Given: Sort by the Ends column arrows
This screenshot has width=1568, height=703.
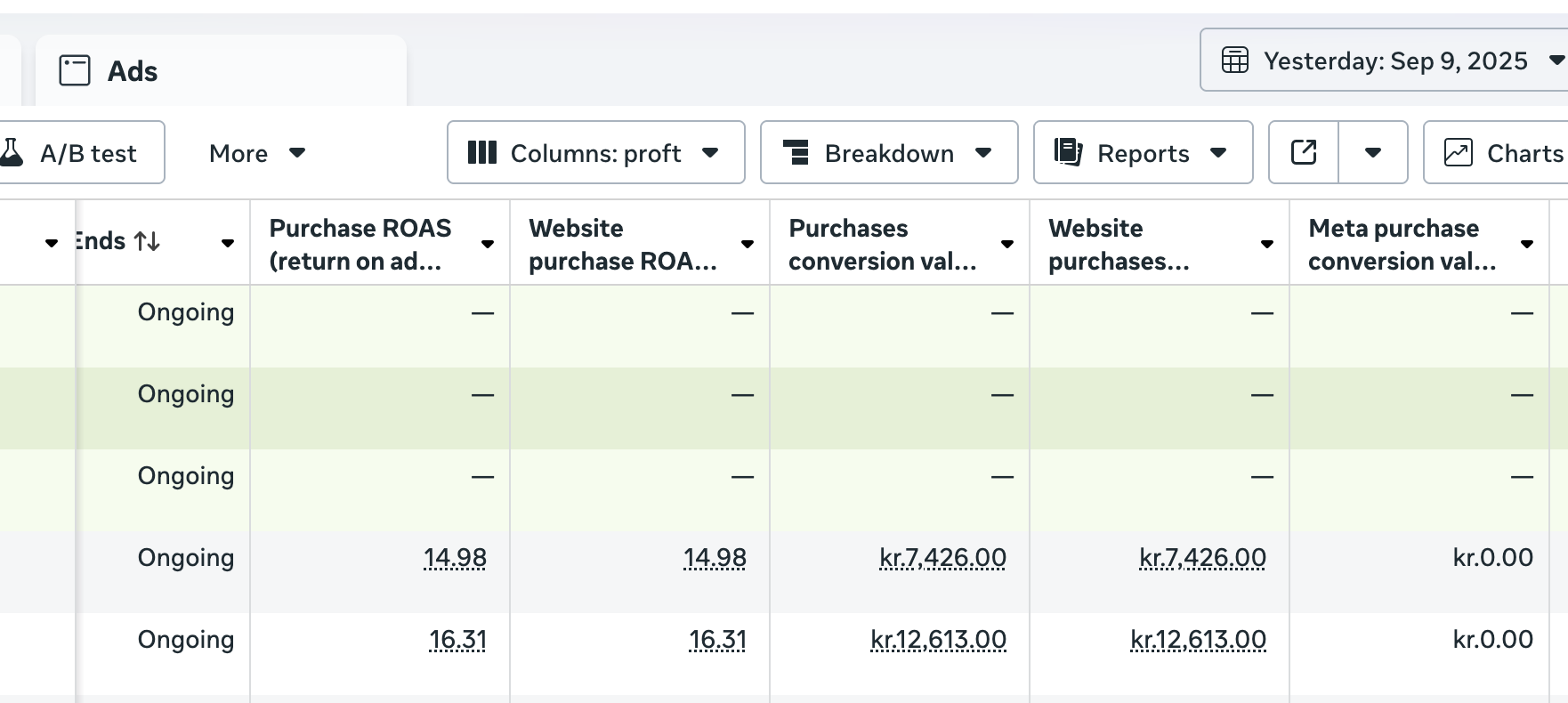Looking at the screenshot, I should (x=147, y=241).
